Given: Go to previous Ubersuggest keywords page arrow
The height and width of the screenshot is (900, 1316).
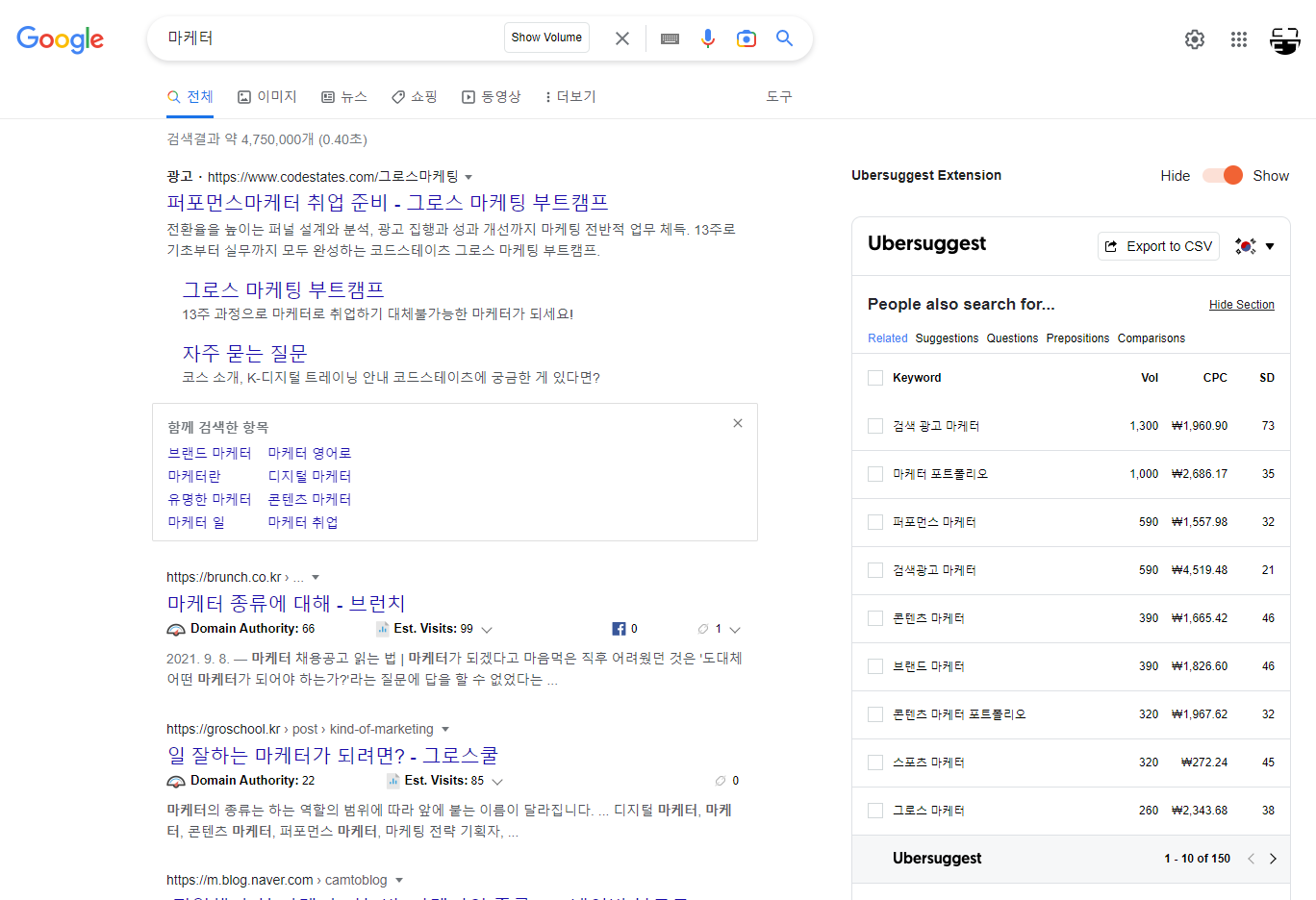Looking at the screenshot, I should [1251, 859].
